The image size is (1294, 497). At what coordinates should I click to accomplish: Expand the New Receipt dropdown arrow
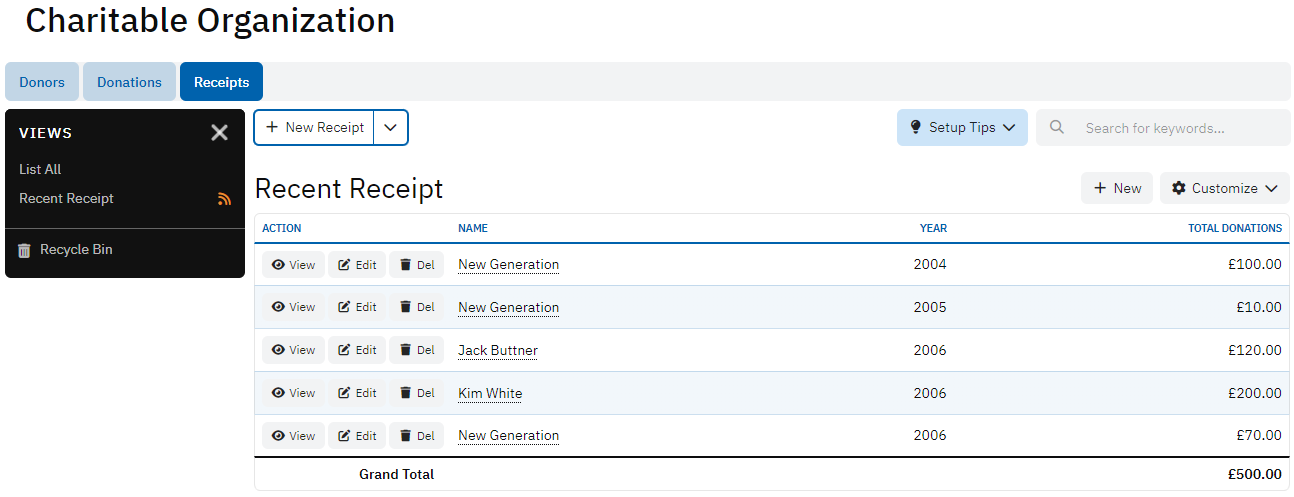click(x=391, y=128)
